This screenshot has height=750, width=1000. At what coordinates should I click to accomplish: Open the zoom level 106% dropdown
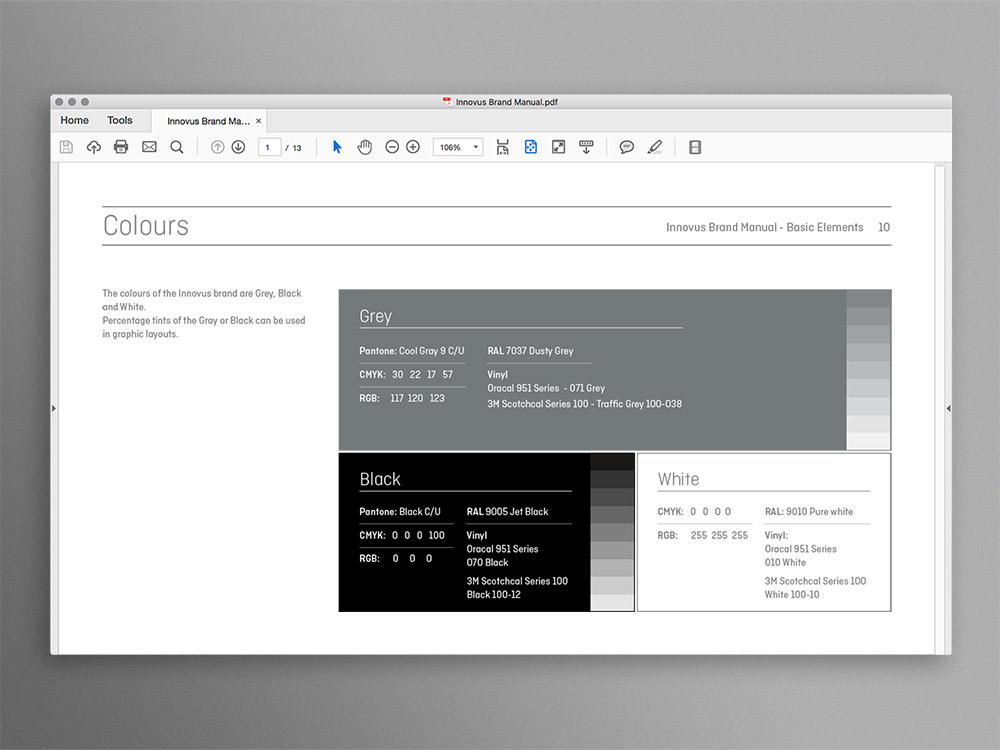(458, 147)
